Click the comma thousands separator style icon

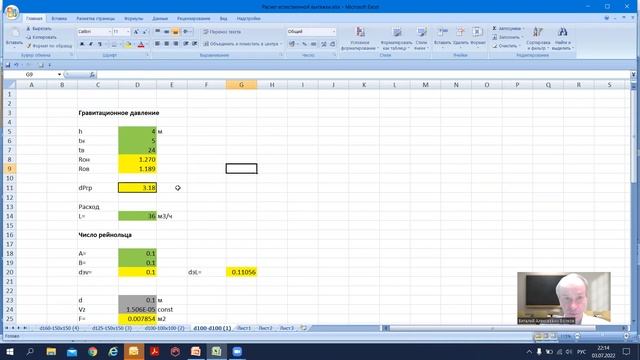point(313,44)
